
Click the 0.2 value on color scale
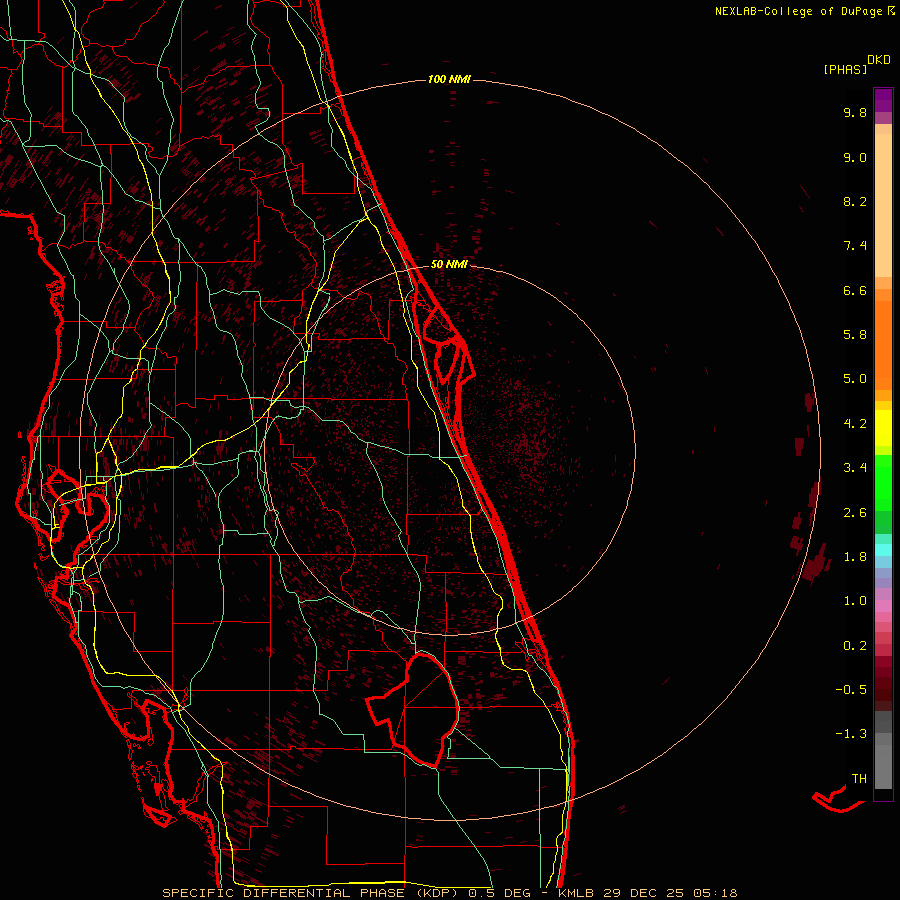[855, 646]
